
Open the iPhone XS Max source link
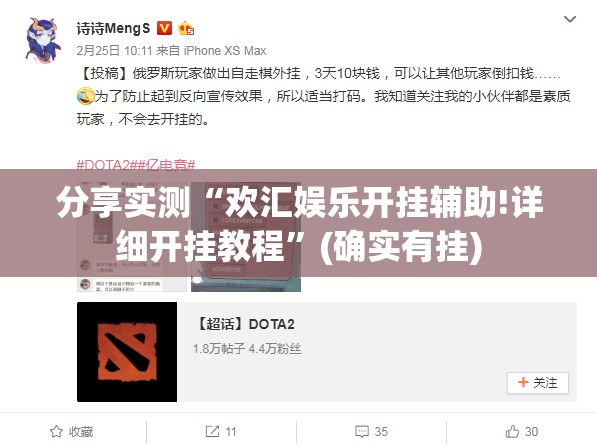coord(225,51)
